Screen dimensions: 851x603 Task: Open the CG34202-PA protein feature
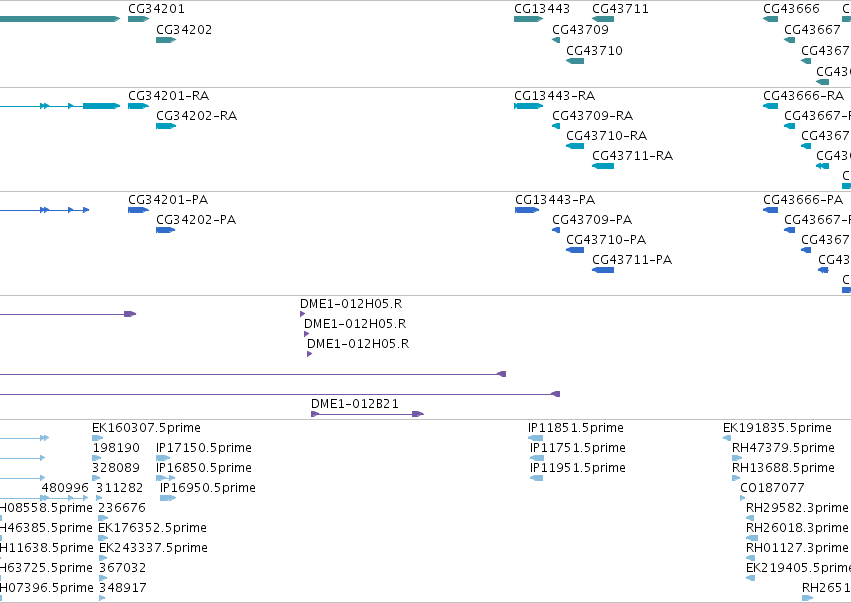[x=166, y=230]
